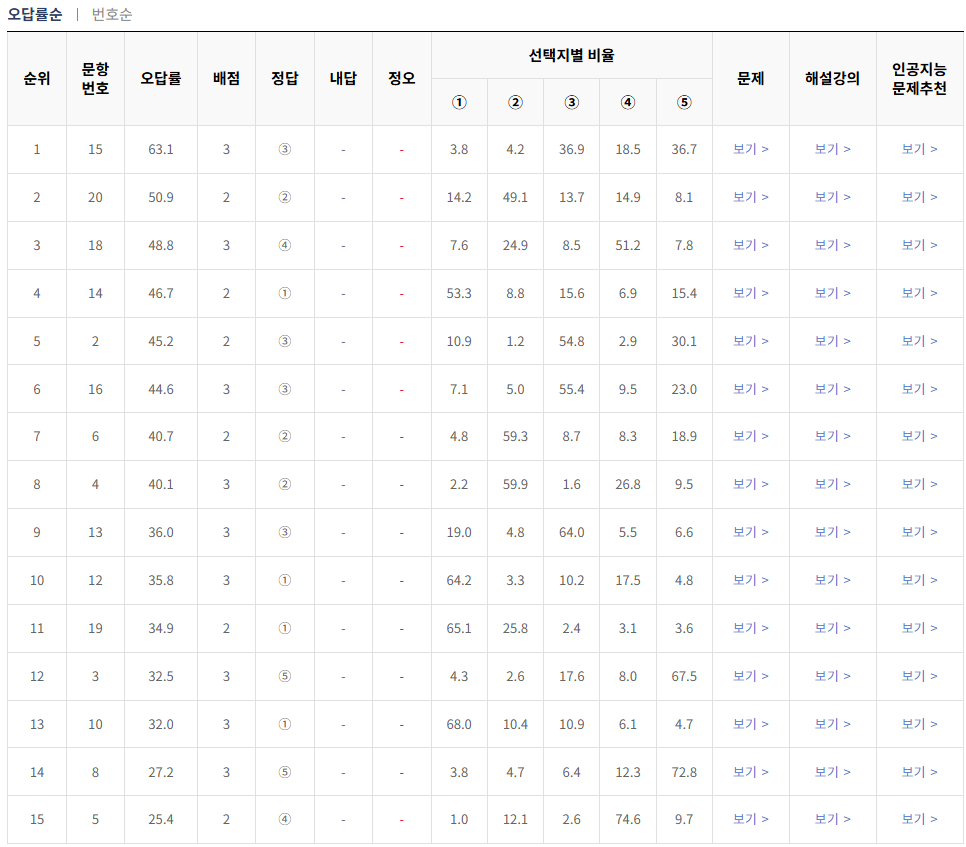This screenshot has width=966, height=847.
Task: Open 문제 보기 for question 20
Action: coord(750,197)
